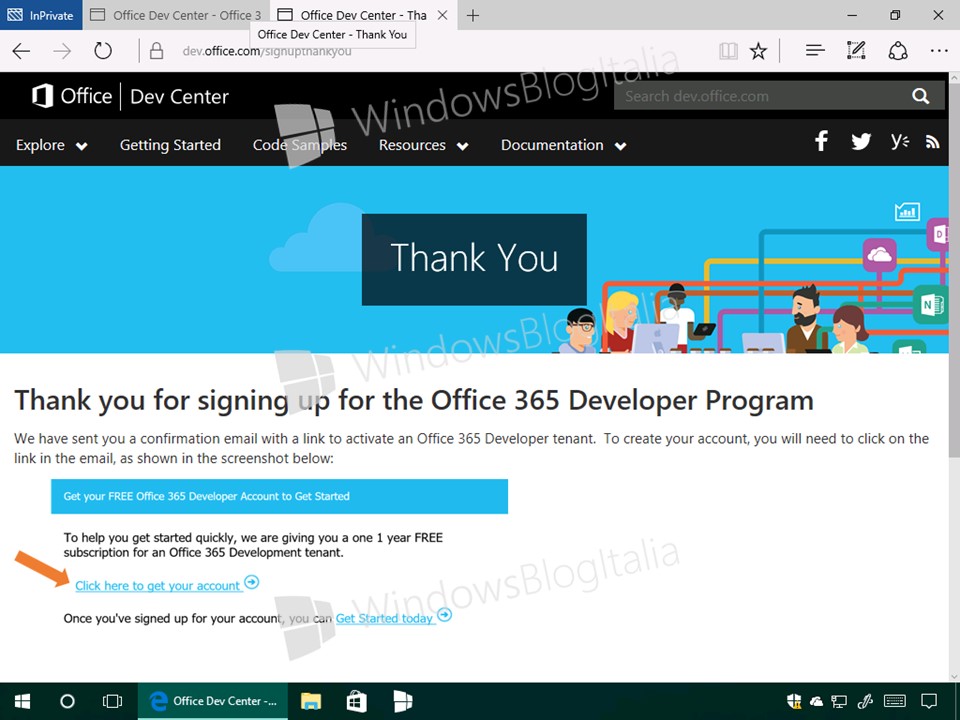This screenshot has height=720, width=960.
Task: Click heading 'Thank you for signing up'
Action: click(x=414, y=400)
